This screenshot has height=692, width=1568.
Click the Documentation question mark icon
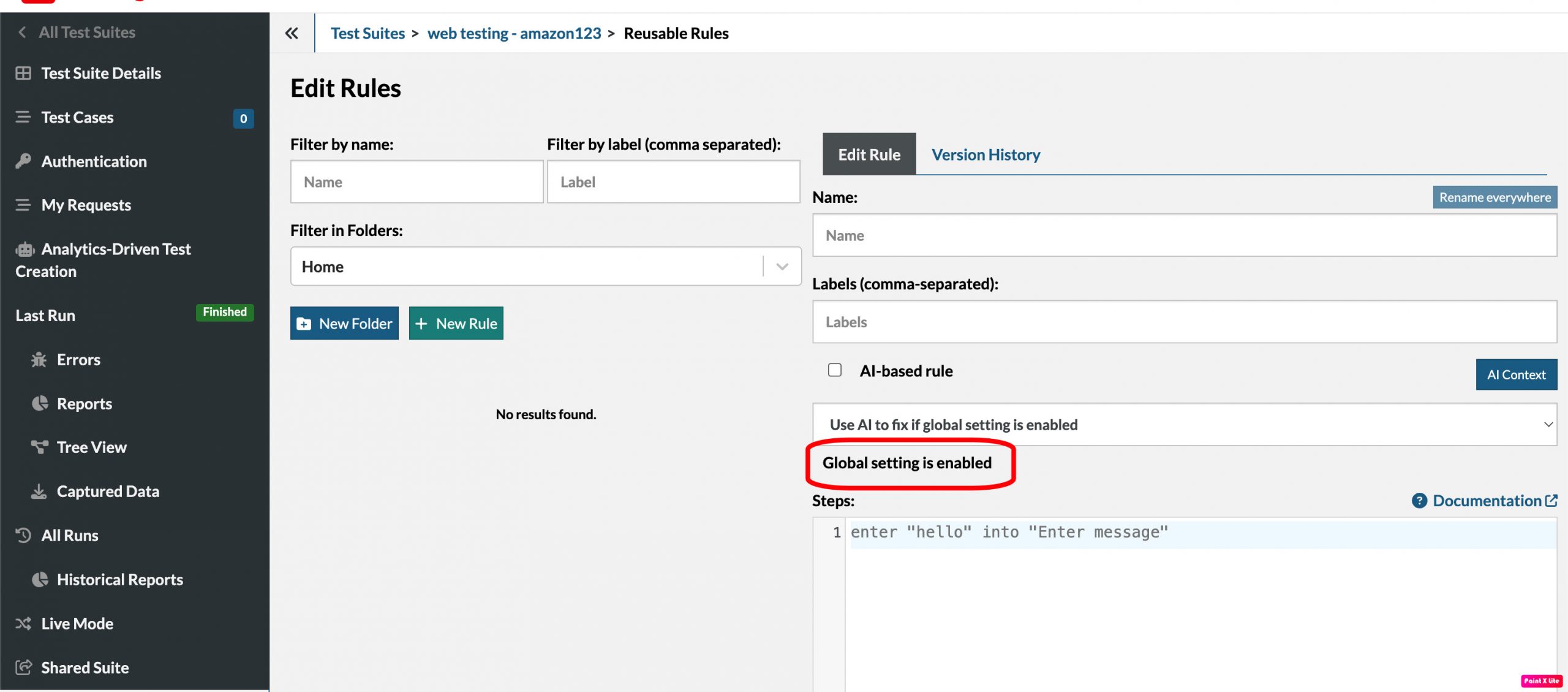click(x=1419, y=501)
